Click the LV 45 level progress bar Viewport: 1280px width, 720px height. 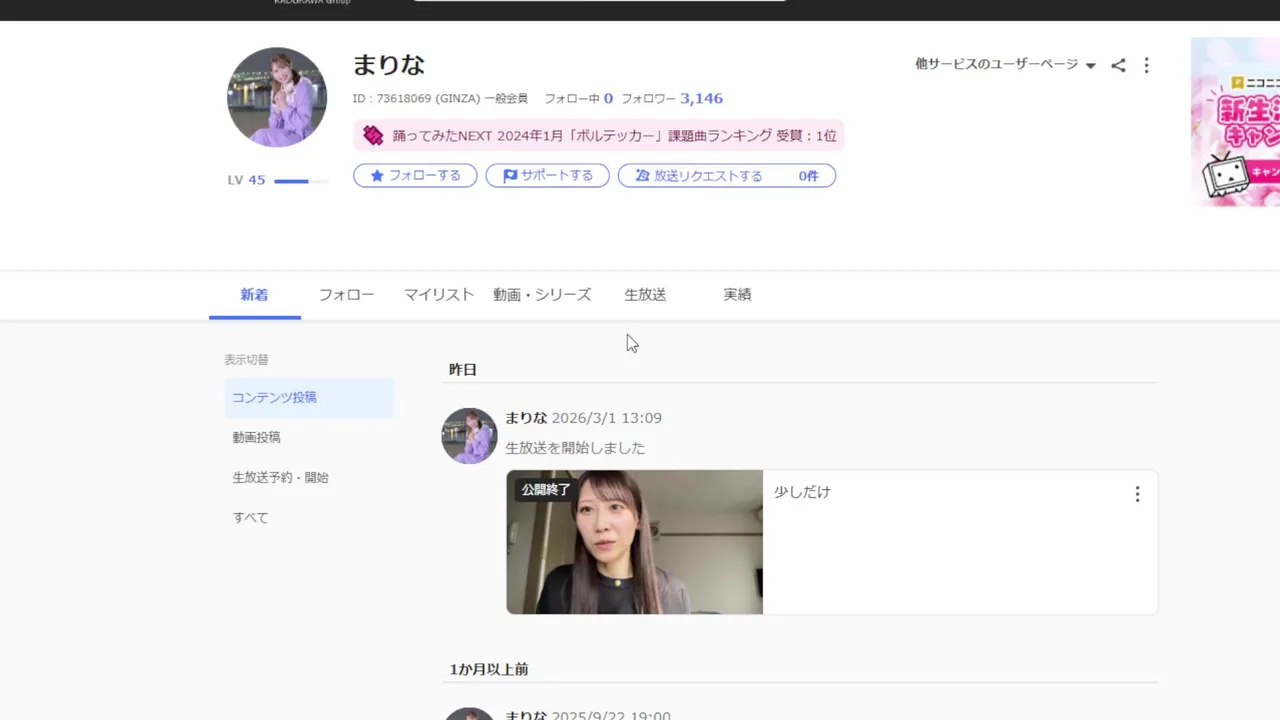point(300,181)
